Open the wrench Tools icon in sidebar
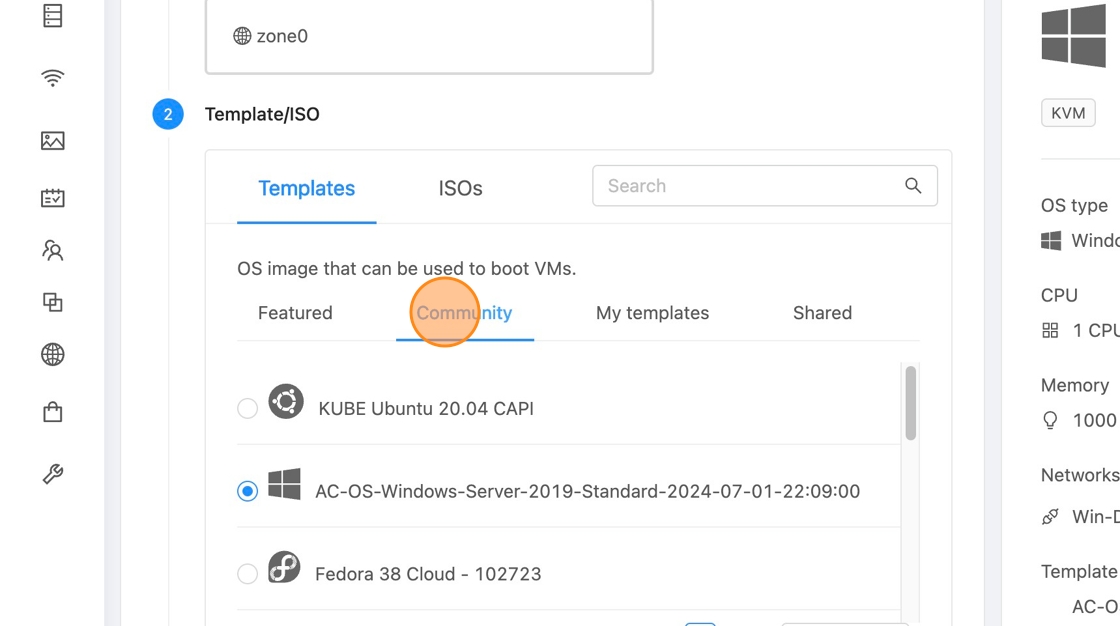The image size is (1120, 626). (53, 474)
